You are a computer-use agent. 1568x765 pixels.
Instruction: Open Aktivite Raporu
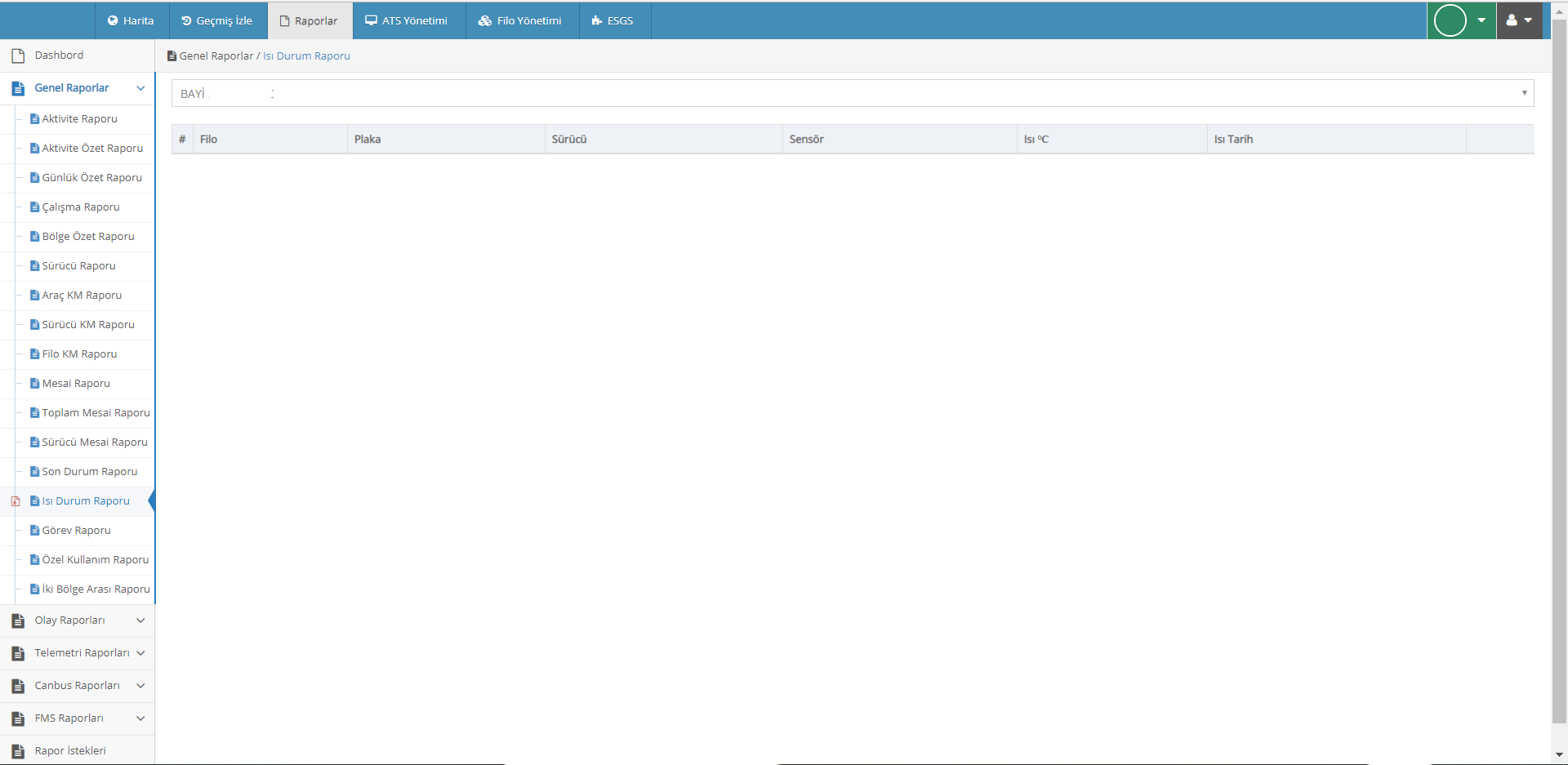(x=79, y=119)
